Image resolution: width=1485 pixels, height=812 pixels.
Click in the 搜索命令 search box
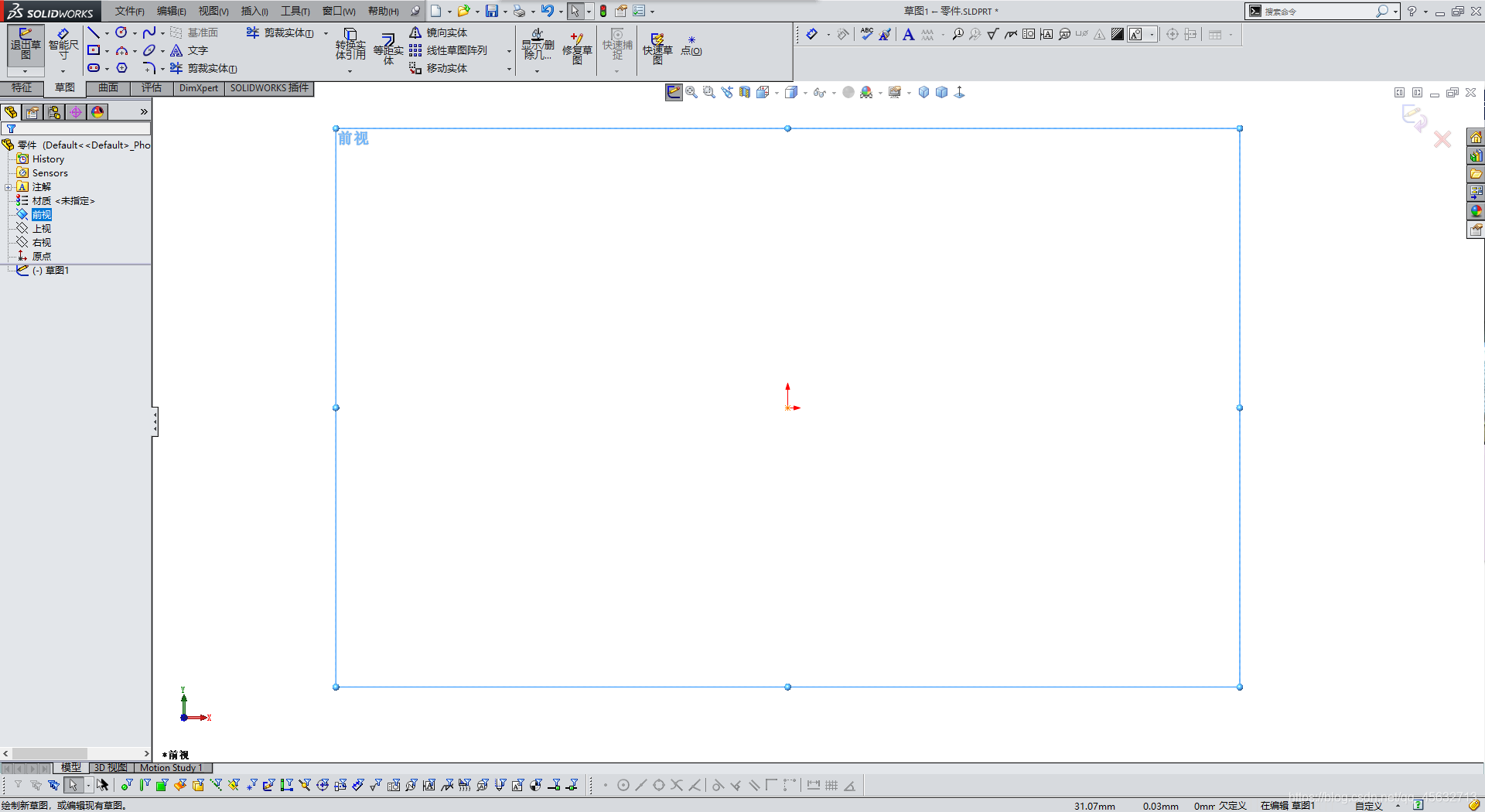pyautogui.click(x=1319, y=12)
